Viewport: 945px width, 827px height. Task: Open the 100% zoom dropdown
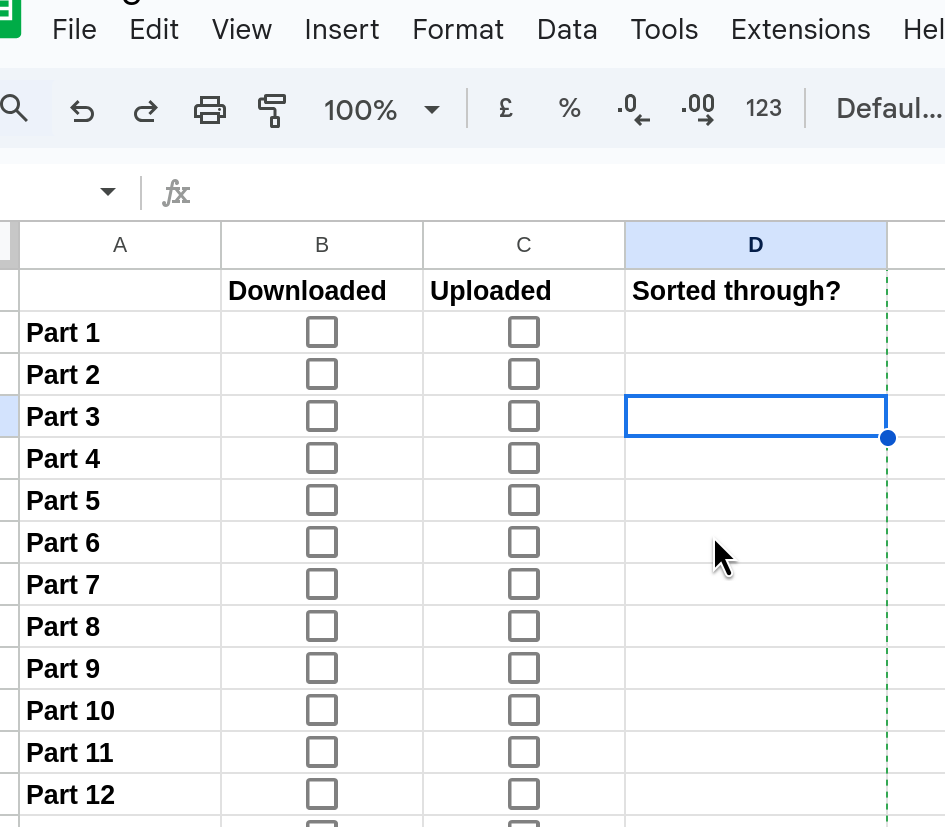pyautogui.click(x=381, y=110)
